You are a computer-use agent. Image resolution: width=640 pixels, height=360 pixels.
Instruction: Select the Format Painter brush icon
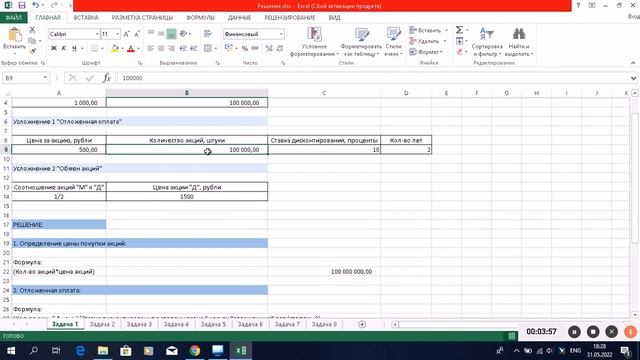point(32,51)
